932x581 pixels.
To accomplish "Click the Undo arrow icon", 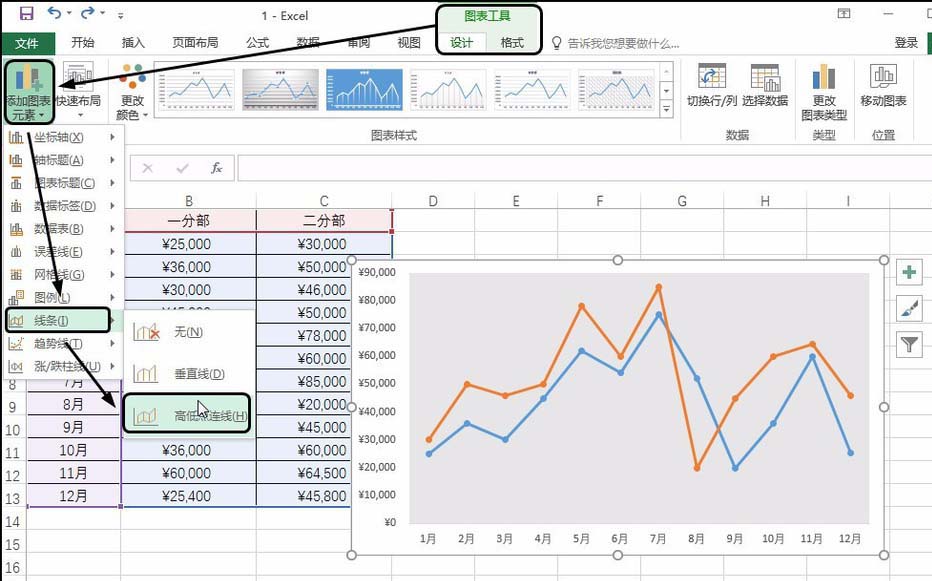I will [54, 13].
